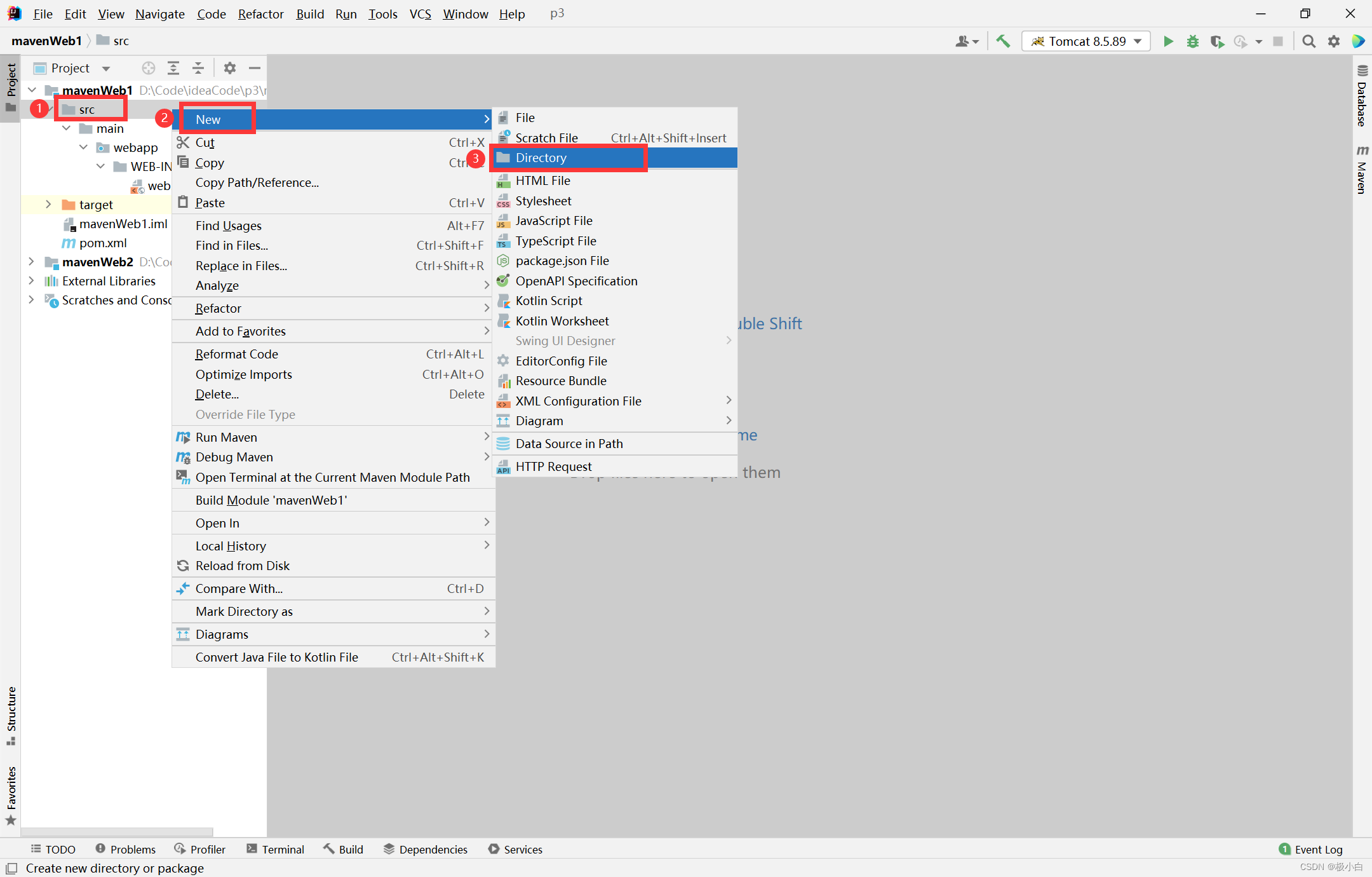Image resolution: width=1372 pixels, height=877 pixels.
Task: Collapse the main folder node
Action: [x=66, y=128]
